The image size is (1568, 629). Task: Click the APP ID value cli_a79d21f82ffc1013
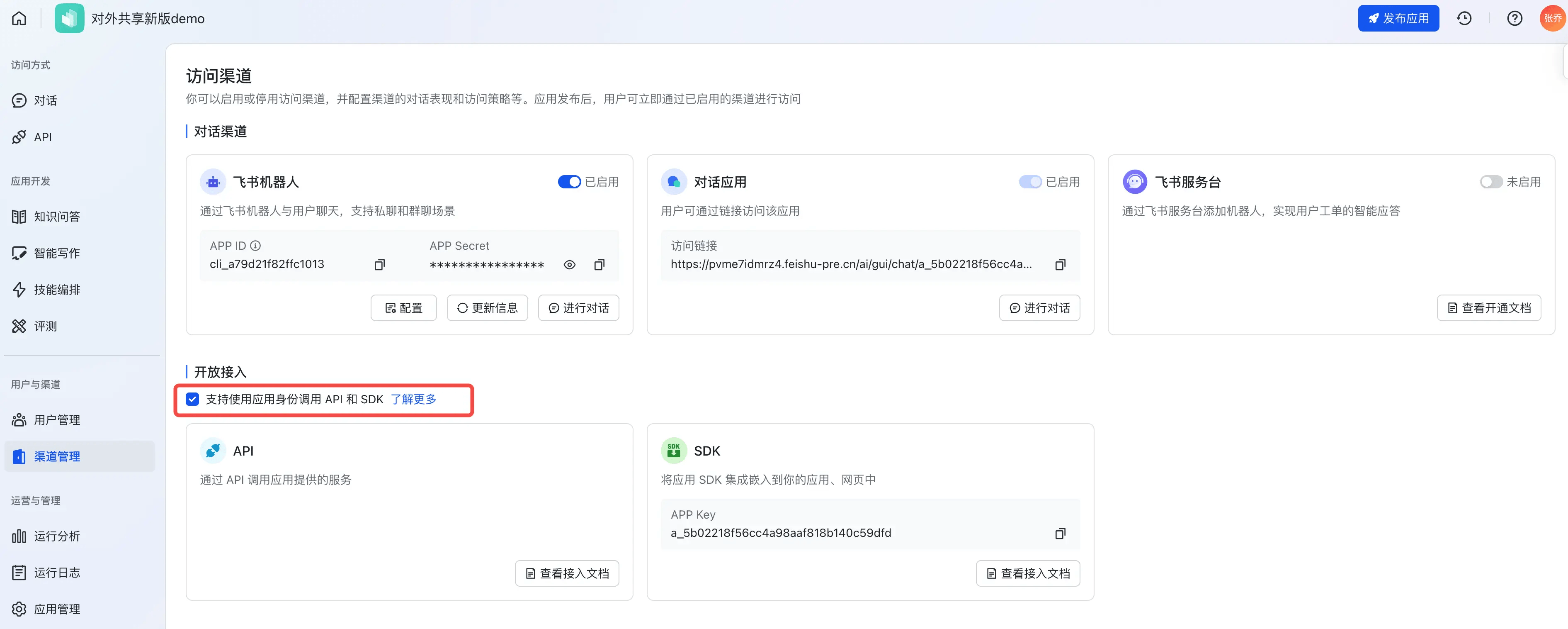tap(267, 264)
